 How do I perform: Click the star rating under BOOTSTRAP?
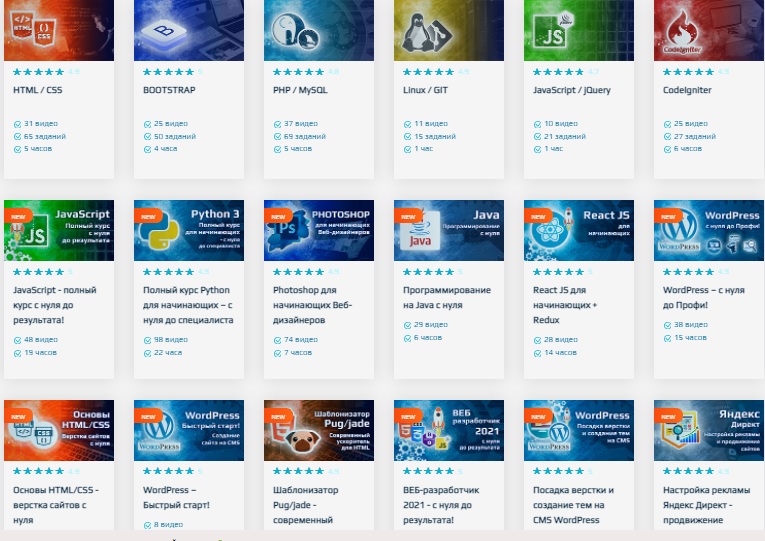[168, 72]
